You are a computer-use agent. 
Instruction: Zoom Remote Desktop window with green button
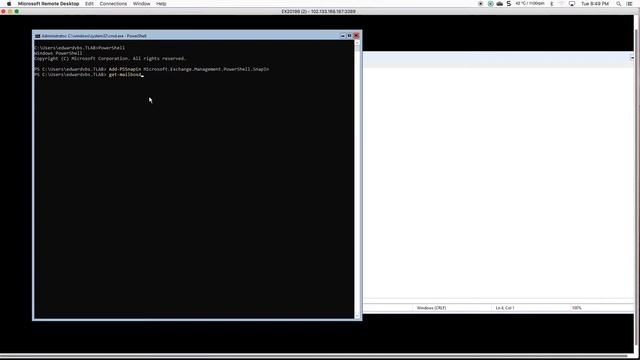(17, 11)
